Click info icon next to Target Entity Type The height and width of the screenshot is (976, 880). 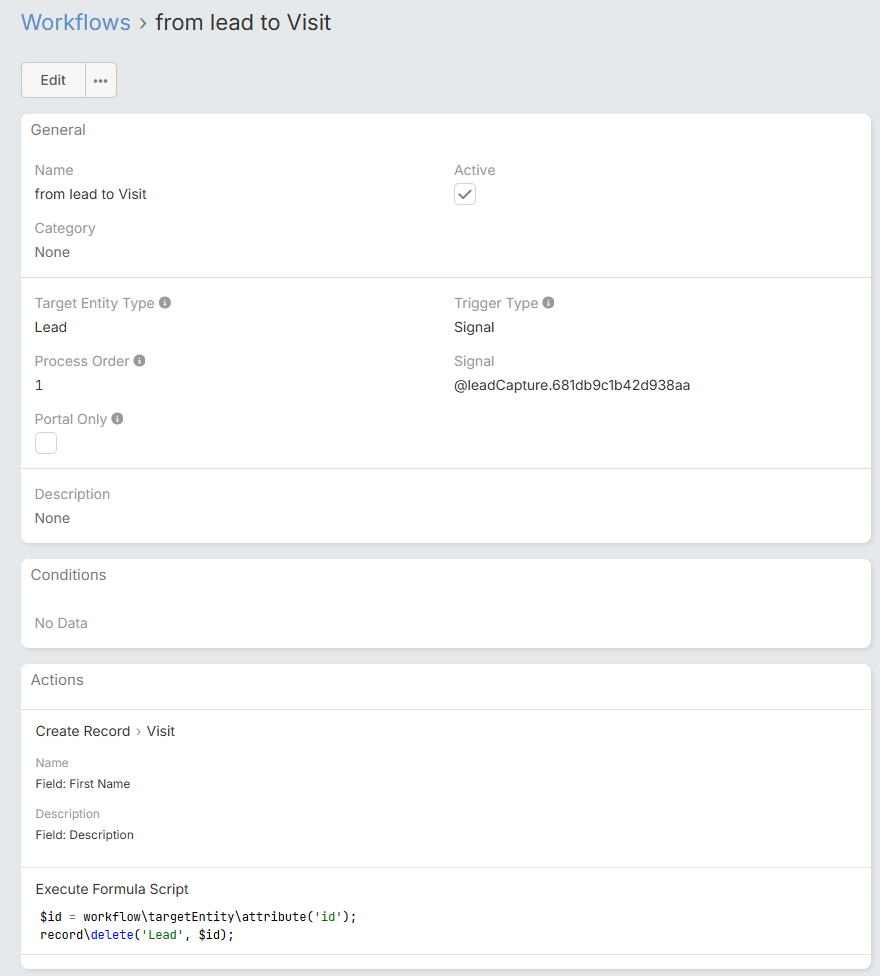click(165, 302)
